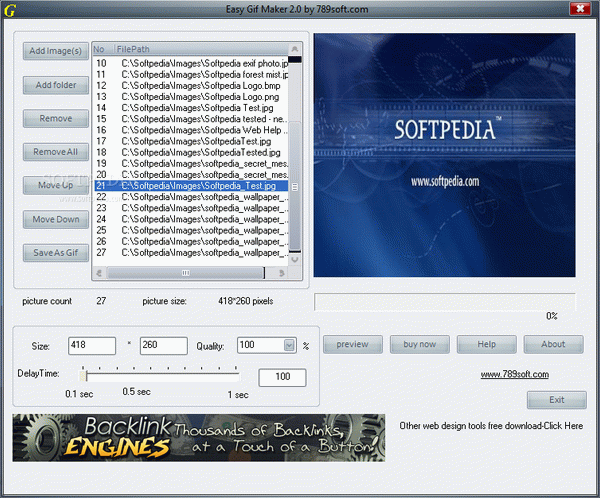Remove the selected image from list
The width and height of the screenshot is (600, 498).
click(x=56, y=119)
